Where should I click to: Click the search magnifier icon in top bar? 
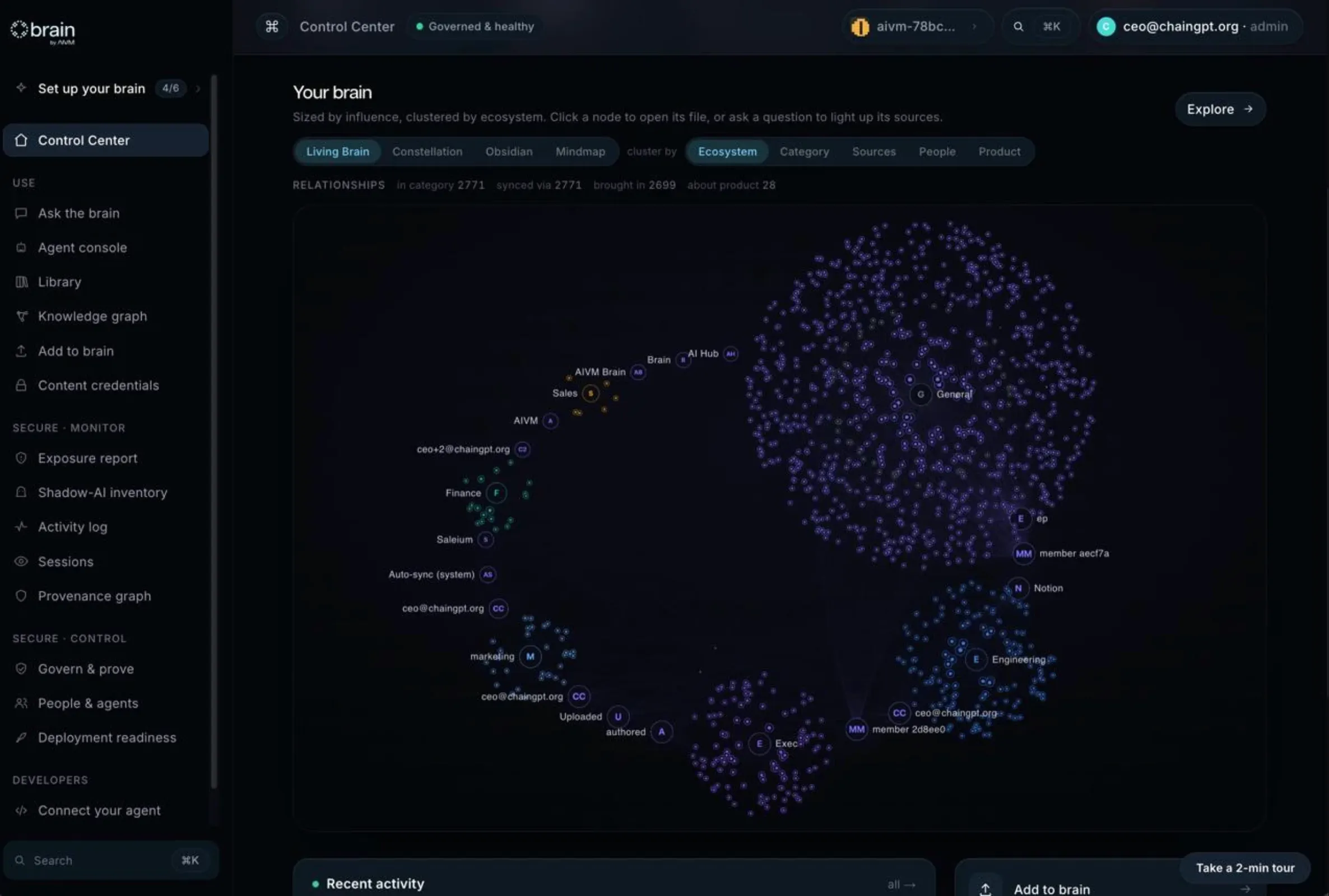coord(1018,26)
